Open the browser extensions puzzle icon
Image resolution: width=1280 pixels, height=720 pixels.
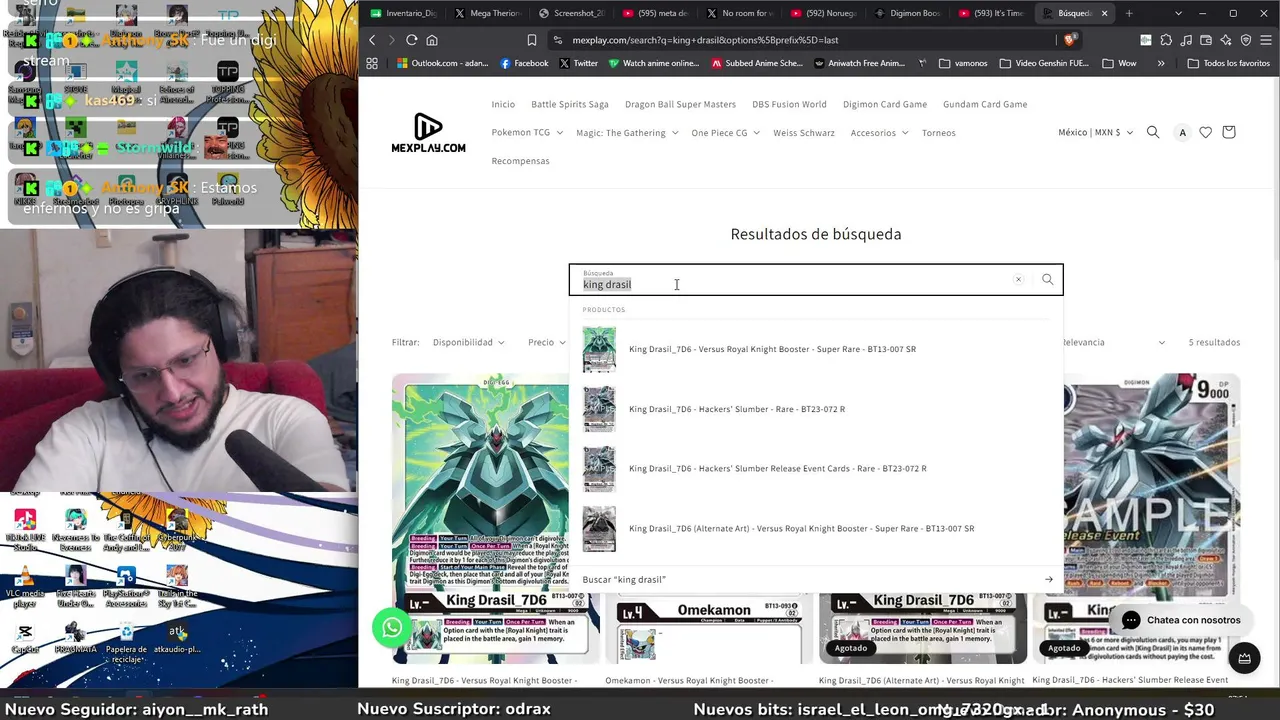coord(1165,40)
